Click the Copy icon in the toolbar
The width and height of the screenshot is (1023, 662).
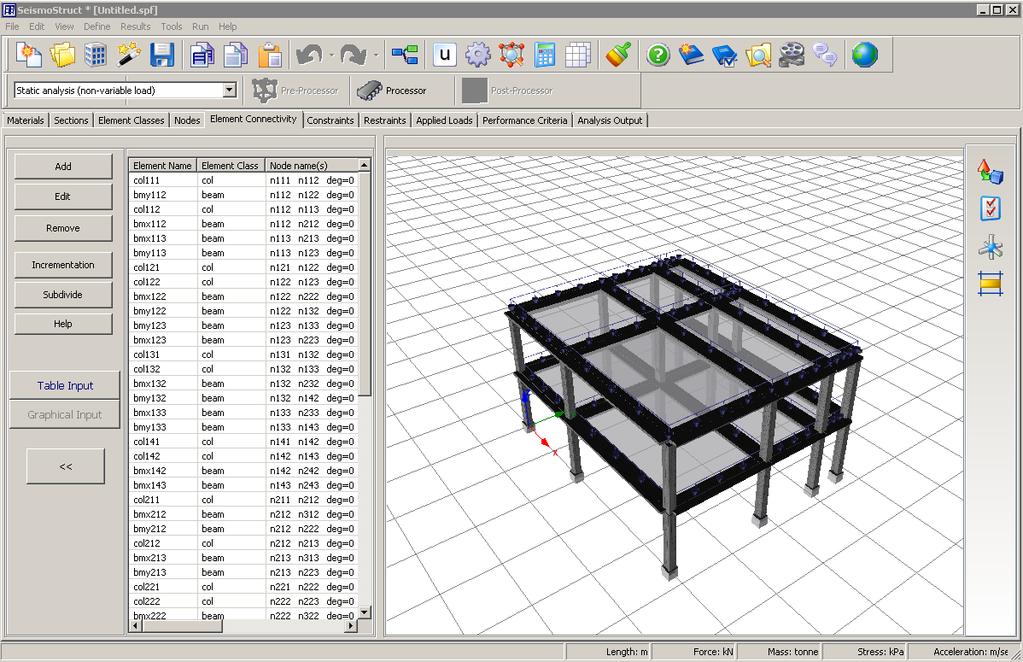[236, 55]
